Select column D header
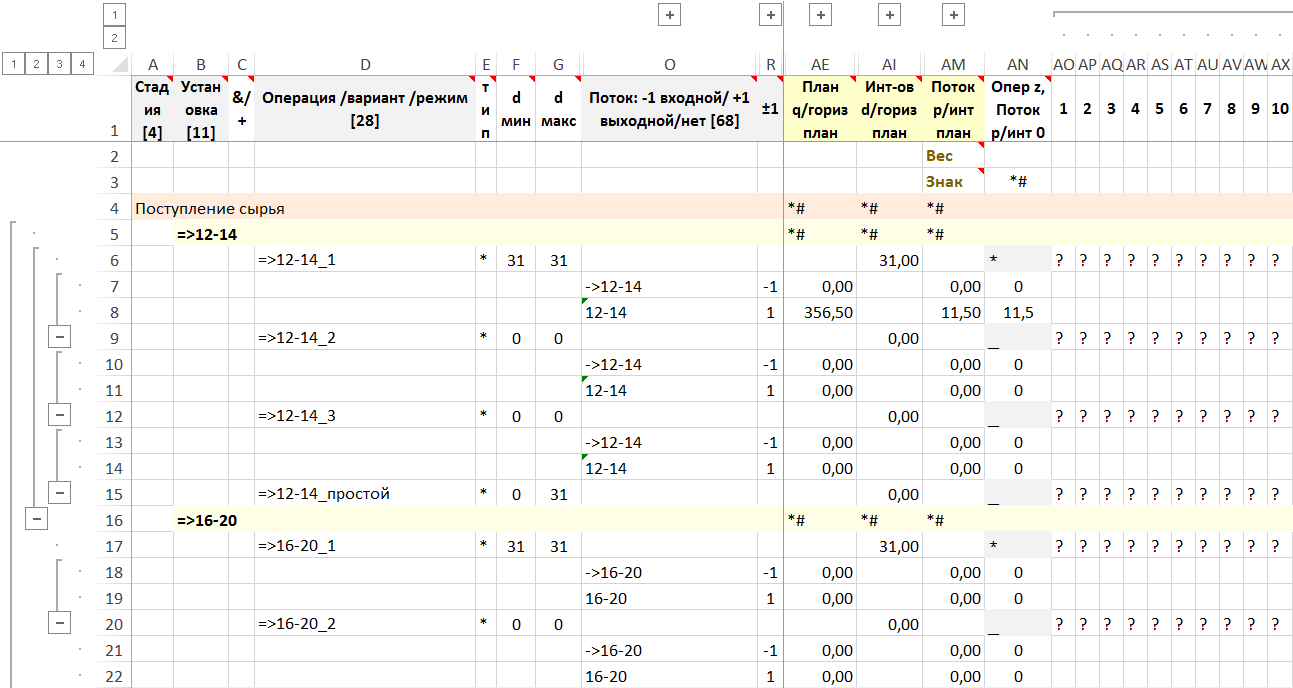Screen dimensions: 1293x688 point(365,64)
